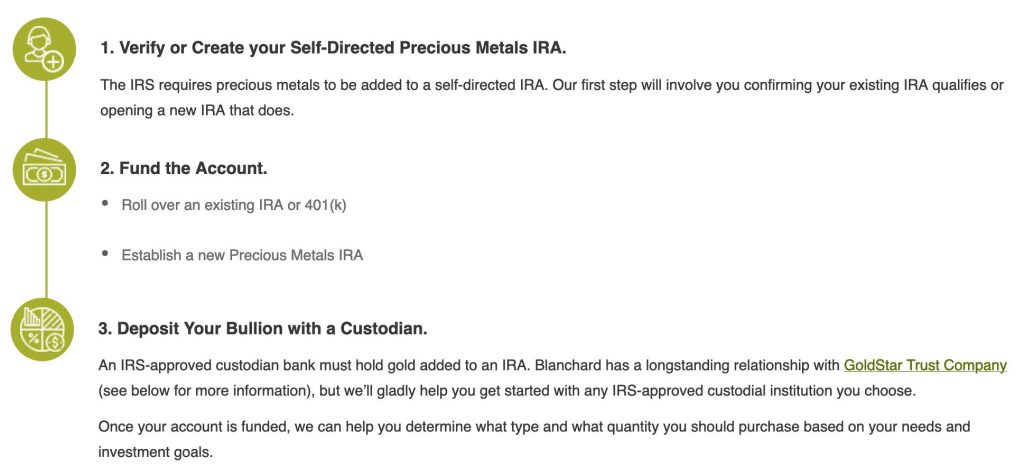Click the bullet dot before 'Establish a new Precious Metals IRA'
Screen dimensions: 1024x476
pyautogui.click(x=106, y=254)
